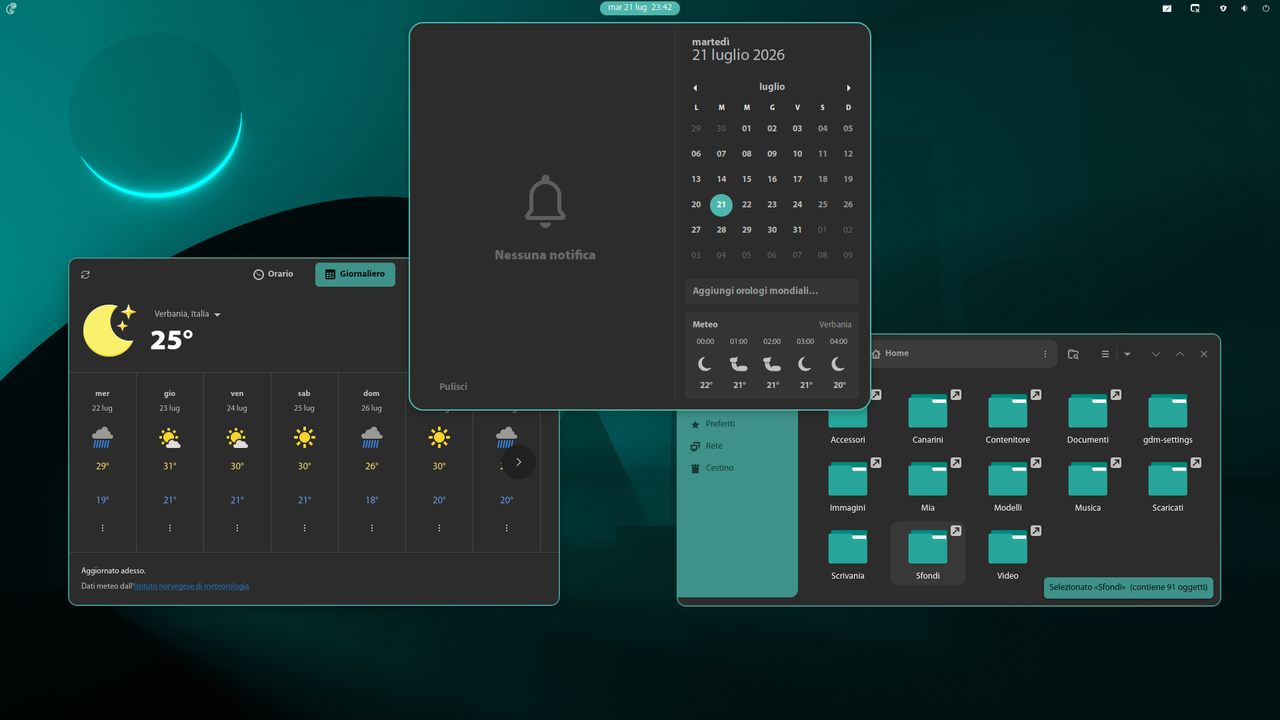1280x720 pixels.
Task: Search folders in the file manager
Action: 1073,354
